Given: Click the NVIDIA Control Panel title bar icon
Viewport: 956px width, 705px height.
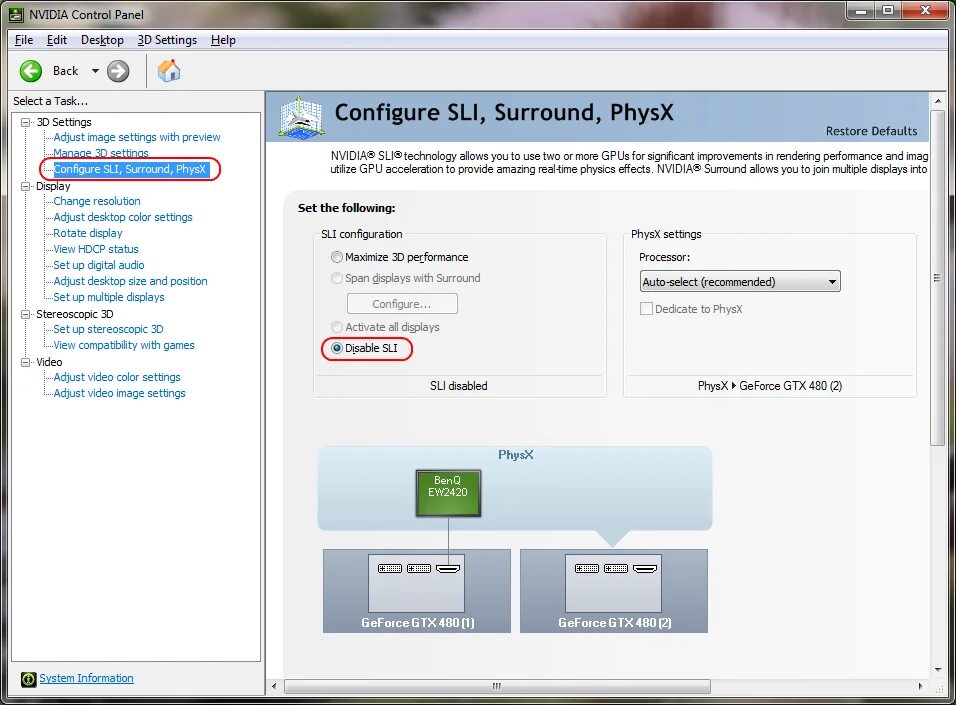Looking at the screenshot, I should (x=16, y=14).
